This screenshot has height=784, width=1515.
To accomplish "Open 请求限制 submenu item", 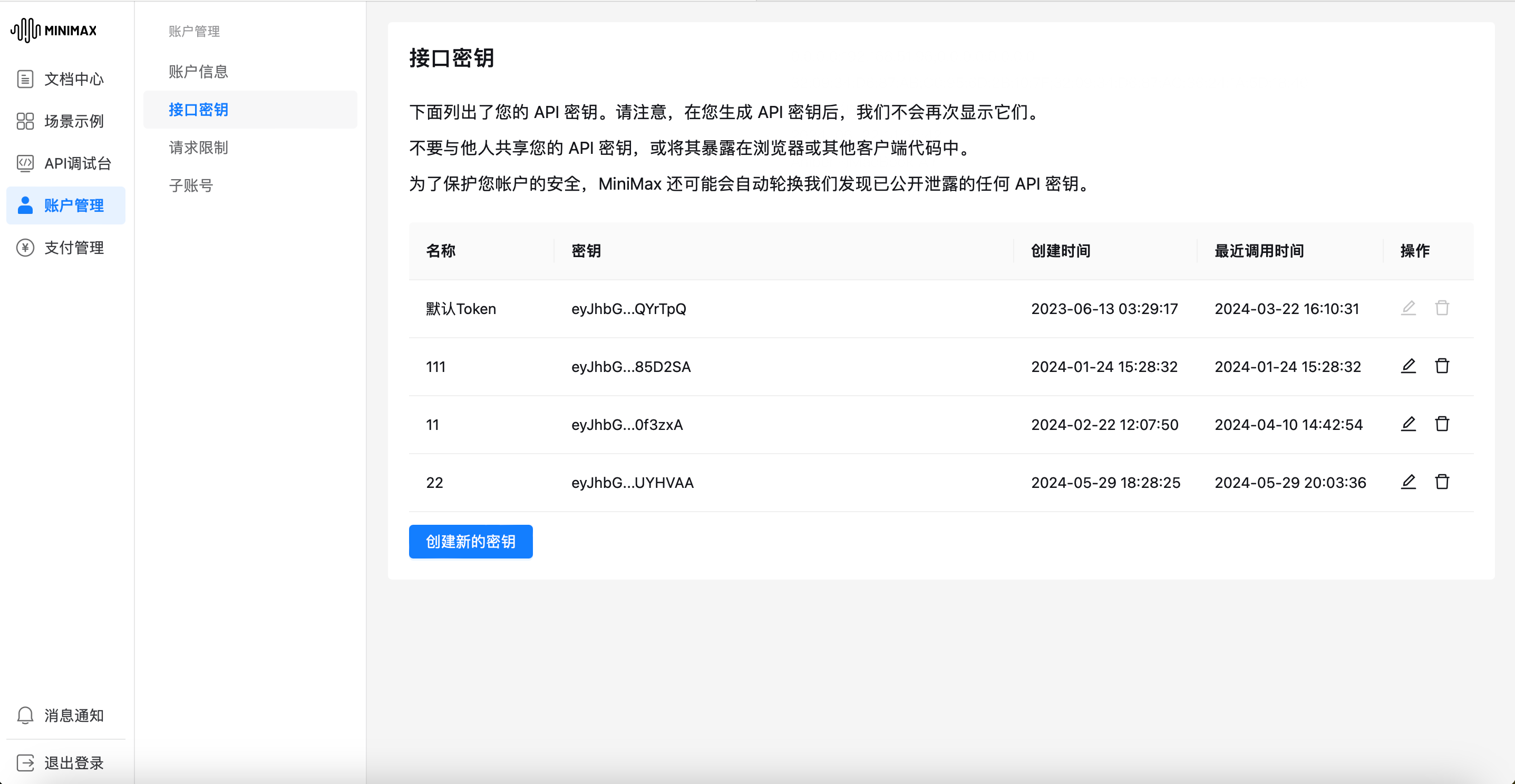I will tap(250, 148).
